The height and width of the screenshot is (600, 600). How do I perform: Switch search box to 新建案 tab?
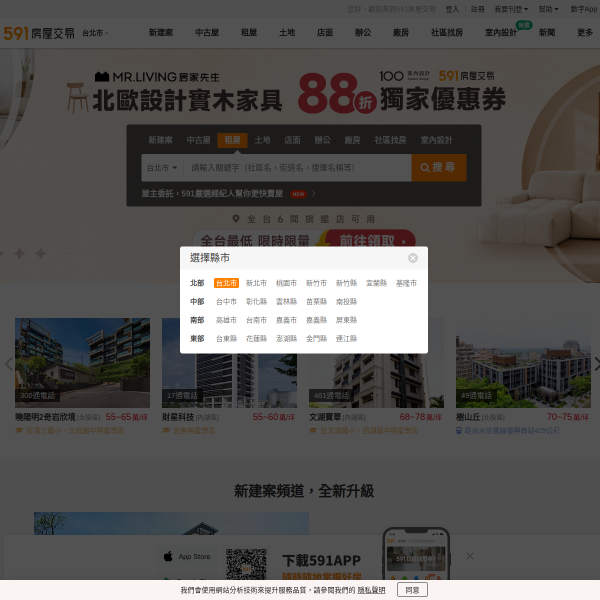click(160, 140)
